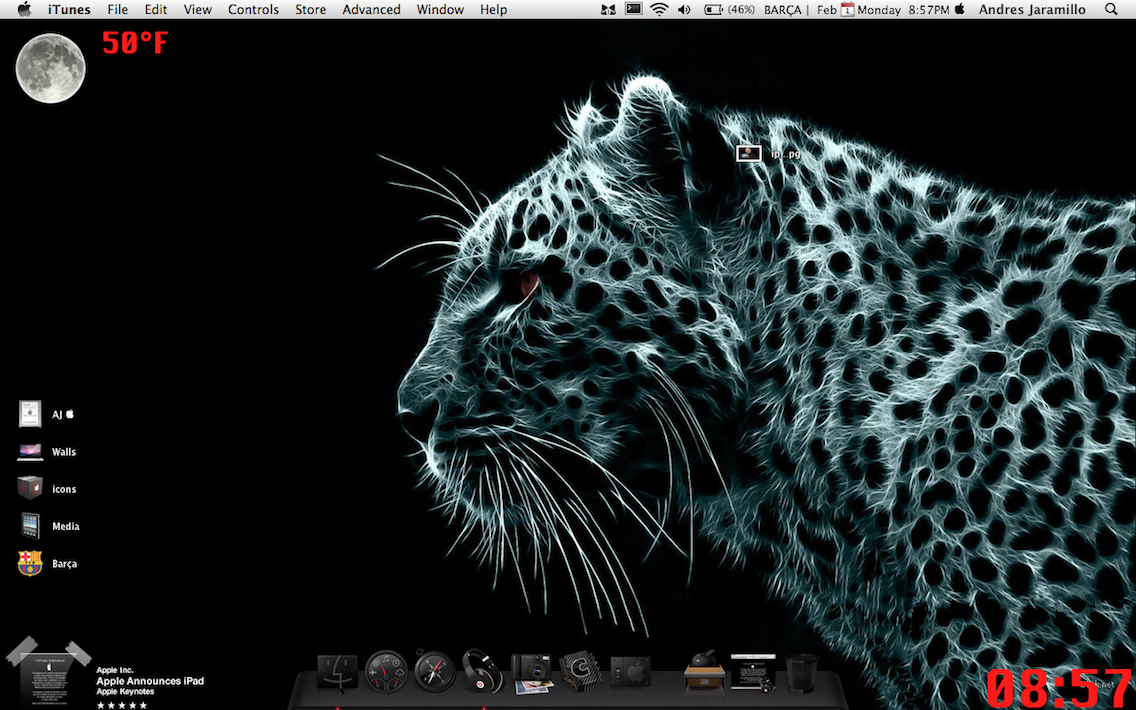Click the Apple Keynotes album text

(x=125, y=692)
